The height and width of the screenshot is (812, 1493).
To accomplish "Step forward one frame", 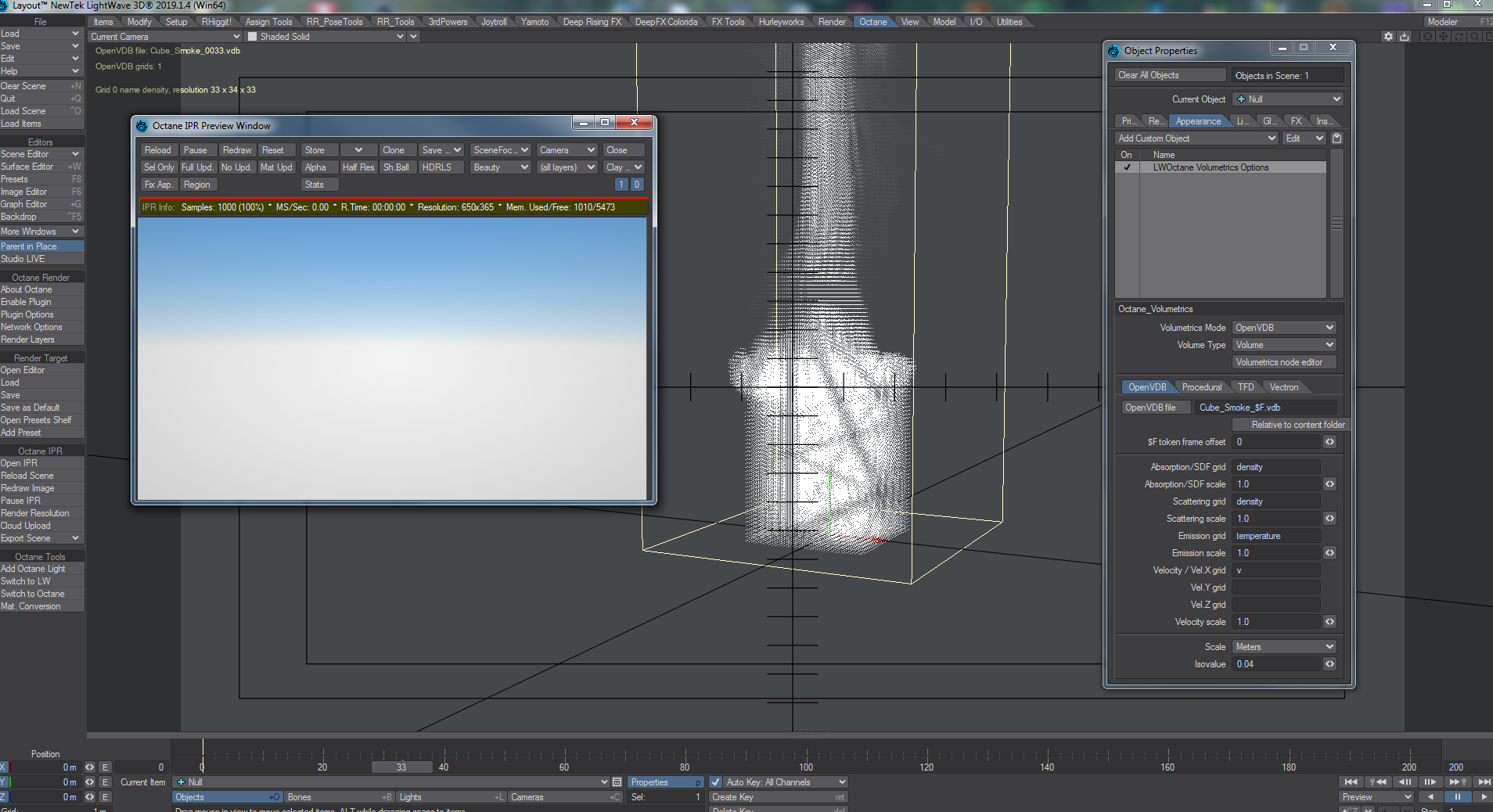I will click(1430, 782).
